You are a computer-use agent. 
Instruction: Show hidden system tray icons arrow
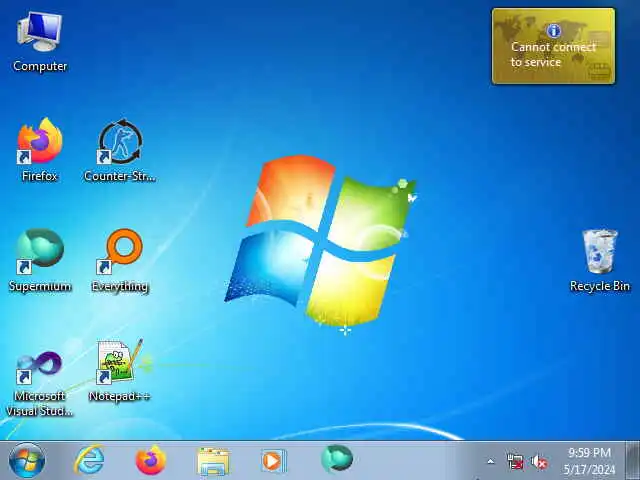(x=491, y=462)
